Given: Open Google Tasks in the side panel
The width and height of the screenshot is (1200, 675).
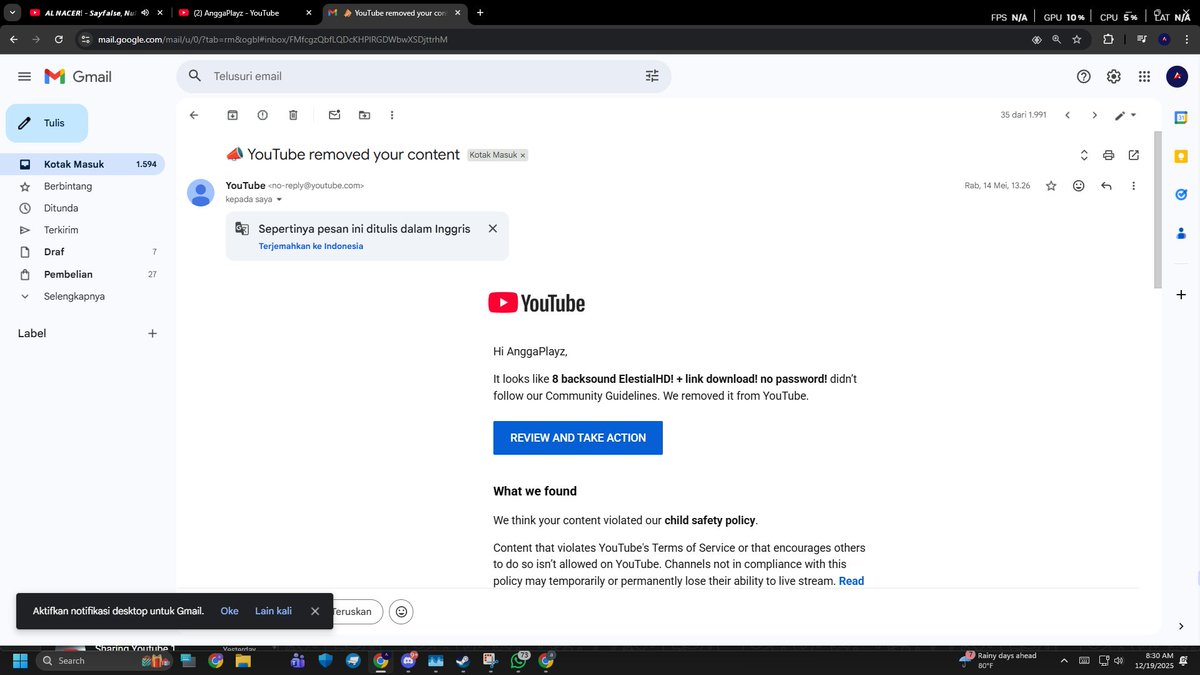Looking at the screenshot, I should pos(1181,194).
